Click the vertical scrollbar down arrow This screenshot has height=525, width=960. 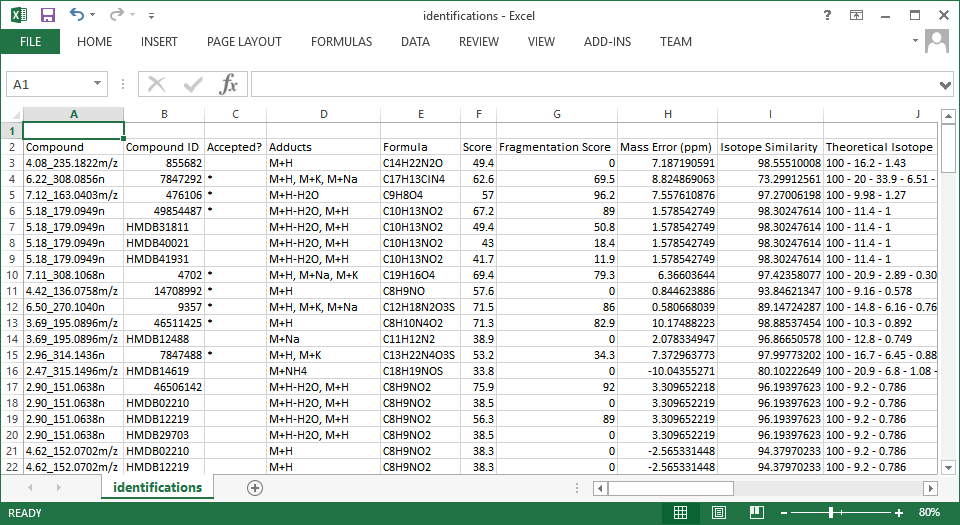(948, 468)
